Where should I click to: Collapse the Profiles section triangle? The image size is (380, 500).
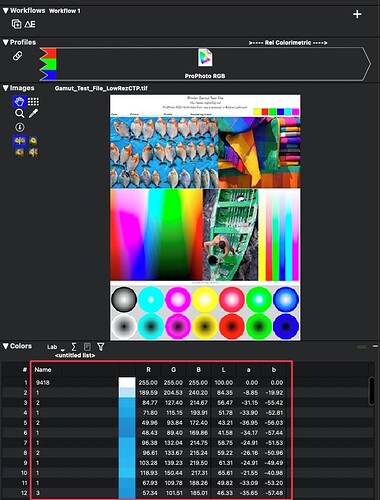coord(5,42)
